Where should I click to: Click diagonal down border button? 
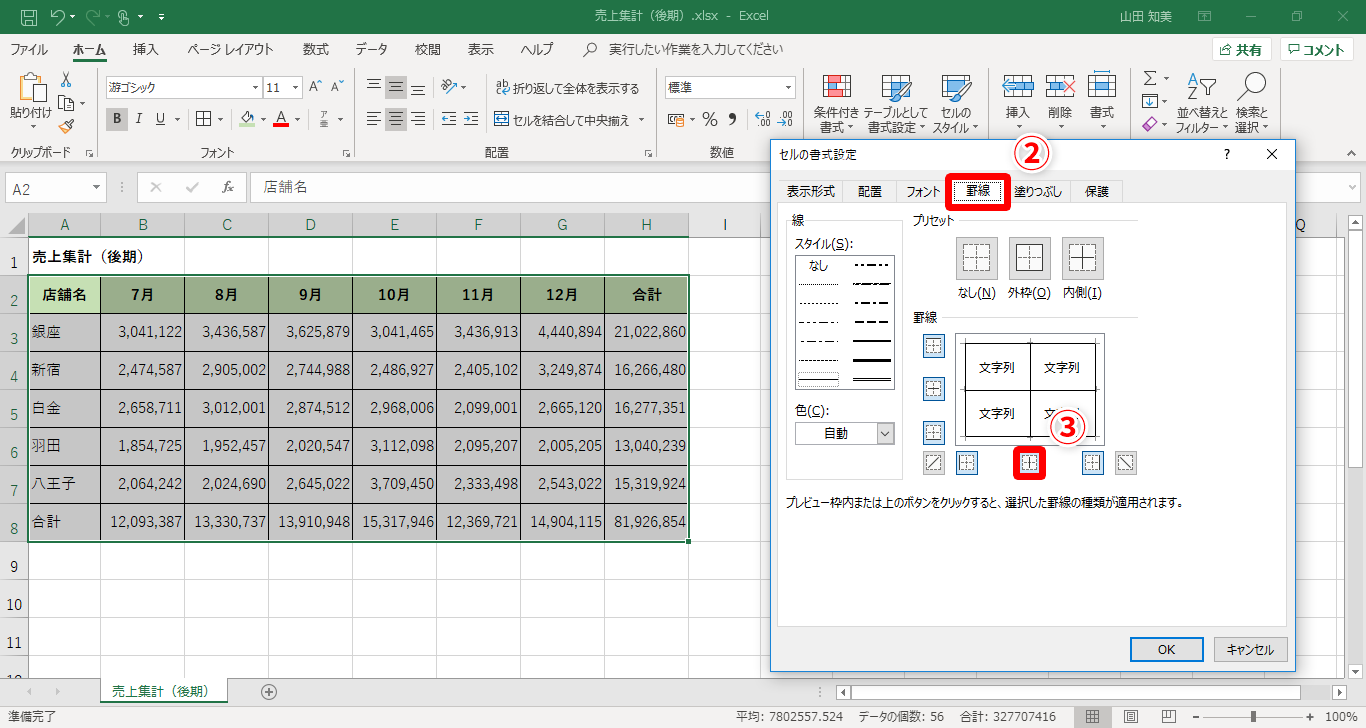(x=1126, y=463)
